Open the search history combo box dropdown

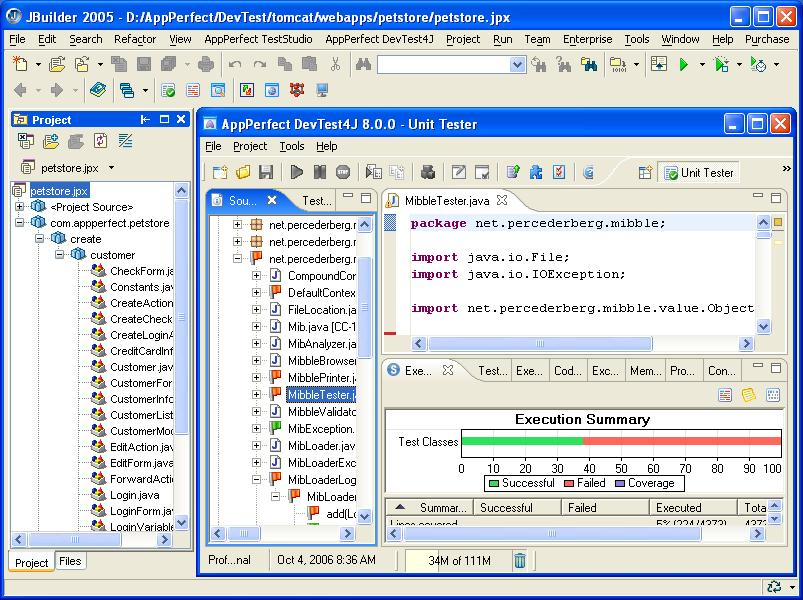point(518,65)
